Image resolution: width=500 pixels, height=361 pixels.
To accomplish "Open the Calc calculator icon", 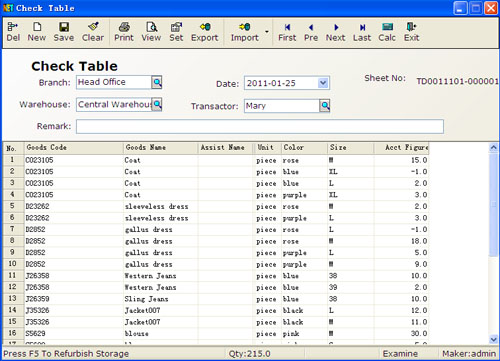I will [387, 32].
